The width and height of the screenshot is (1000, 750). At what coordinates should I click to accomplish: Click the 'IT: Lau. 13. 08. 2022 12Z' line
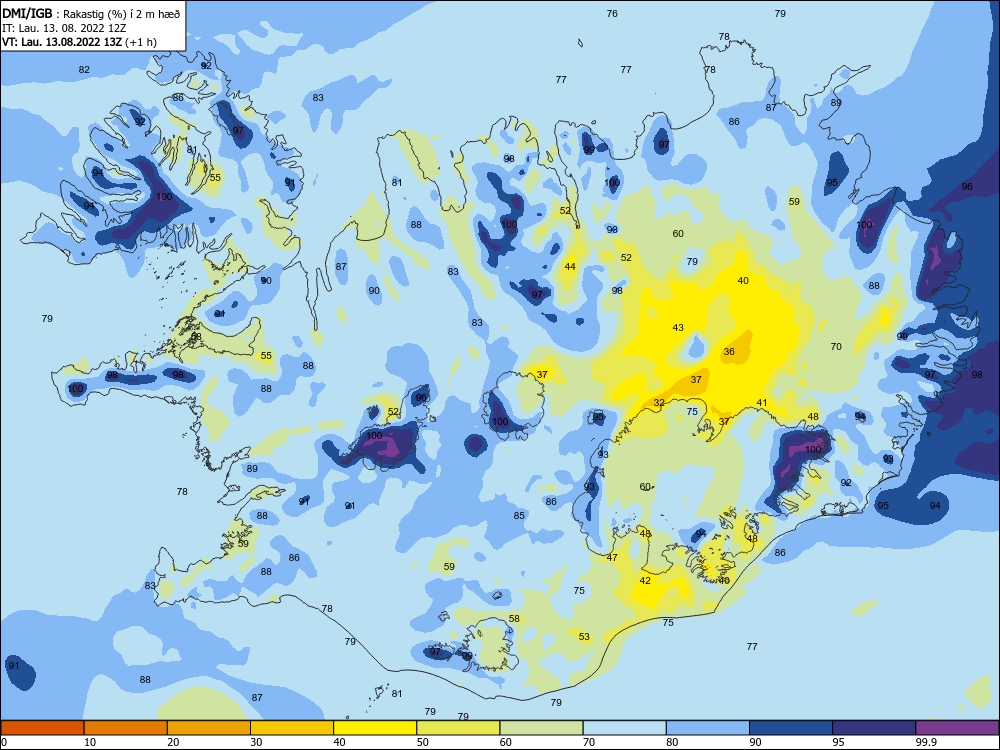coord(64,28)
